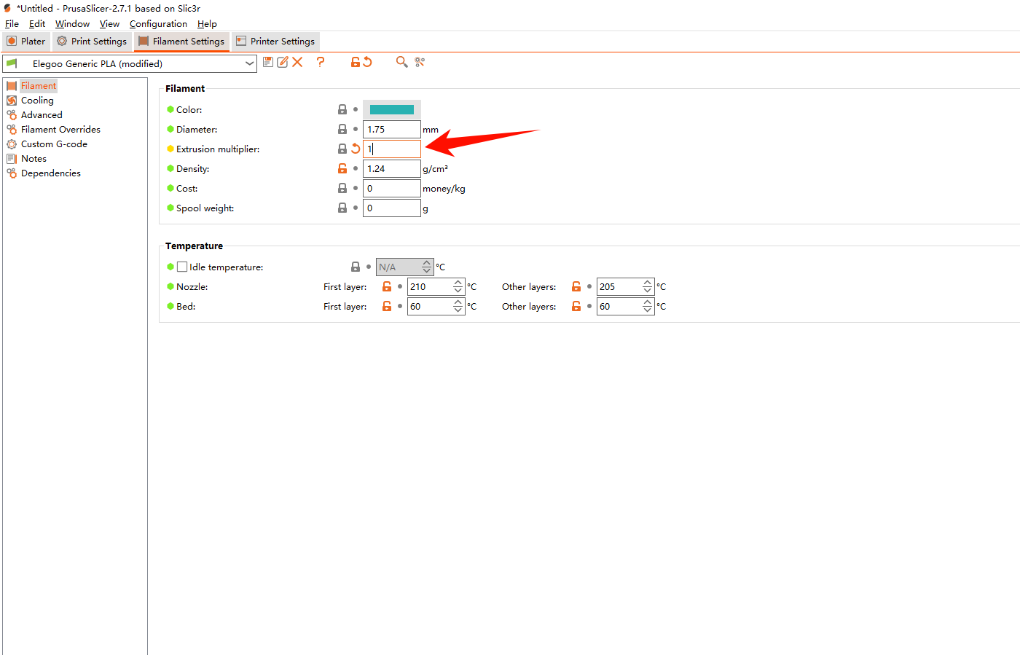The height and width of the screenshot is (655, 1020).
Task: Click the save preset icon
Action: click(x=268, y=62)
